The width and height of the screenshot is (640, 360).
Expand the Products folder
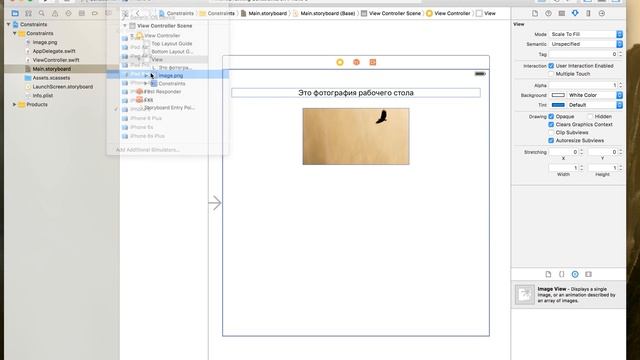15,104
